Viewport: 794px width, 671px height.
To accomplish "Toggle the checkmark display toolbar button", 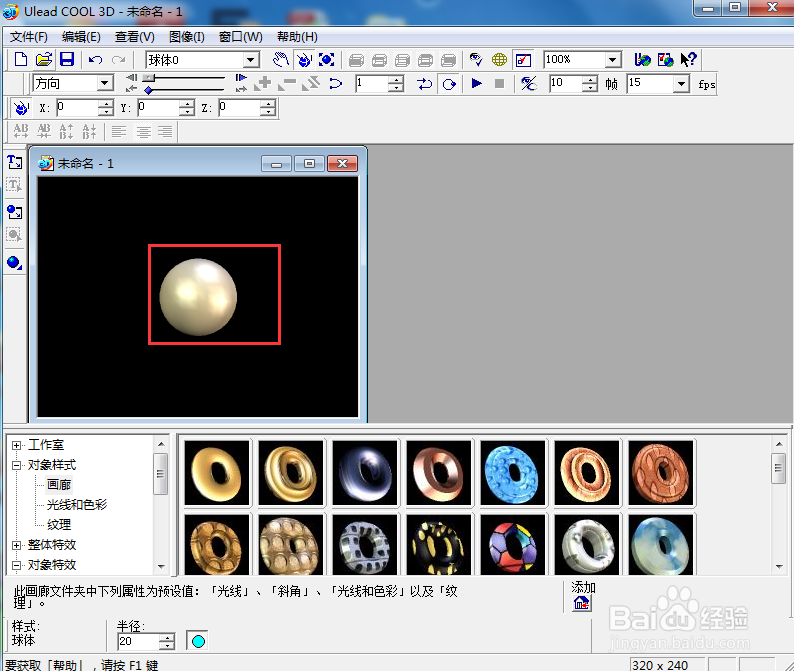I will tap(523, 60).
